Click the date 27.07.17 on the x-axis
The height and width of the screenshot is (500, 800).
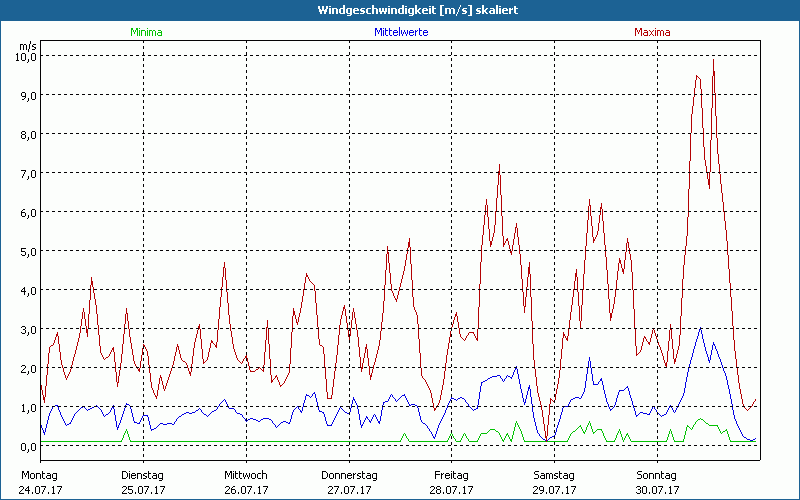click(349, 490)
